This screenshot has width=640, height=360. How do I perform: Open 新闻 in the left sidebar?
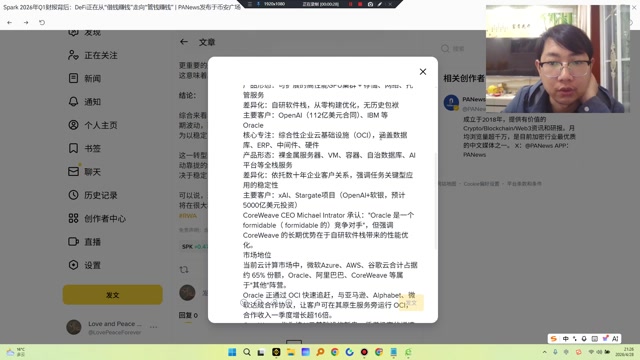(84, 78)
